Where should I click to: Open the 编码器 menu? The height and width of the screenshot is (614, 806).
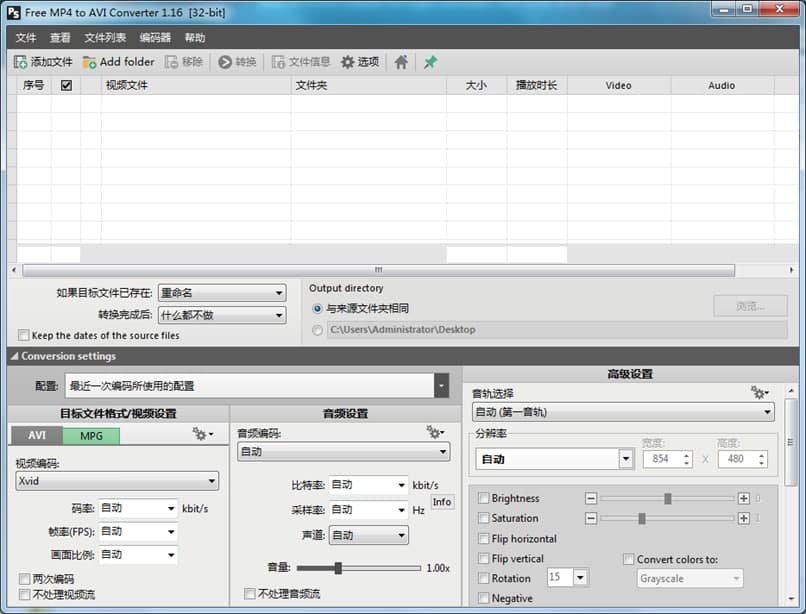coord(154,36)
